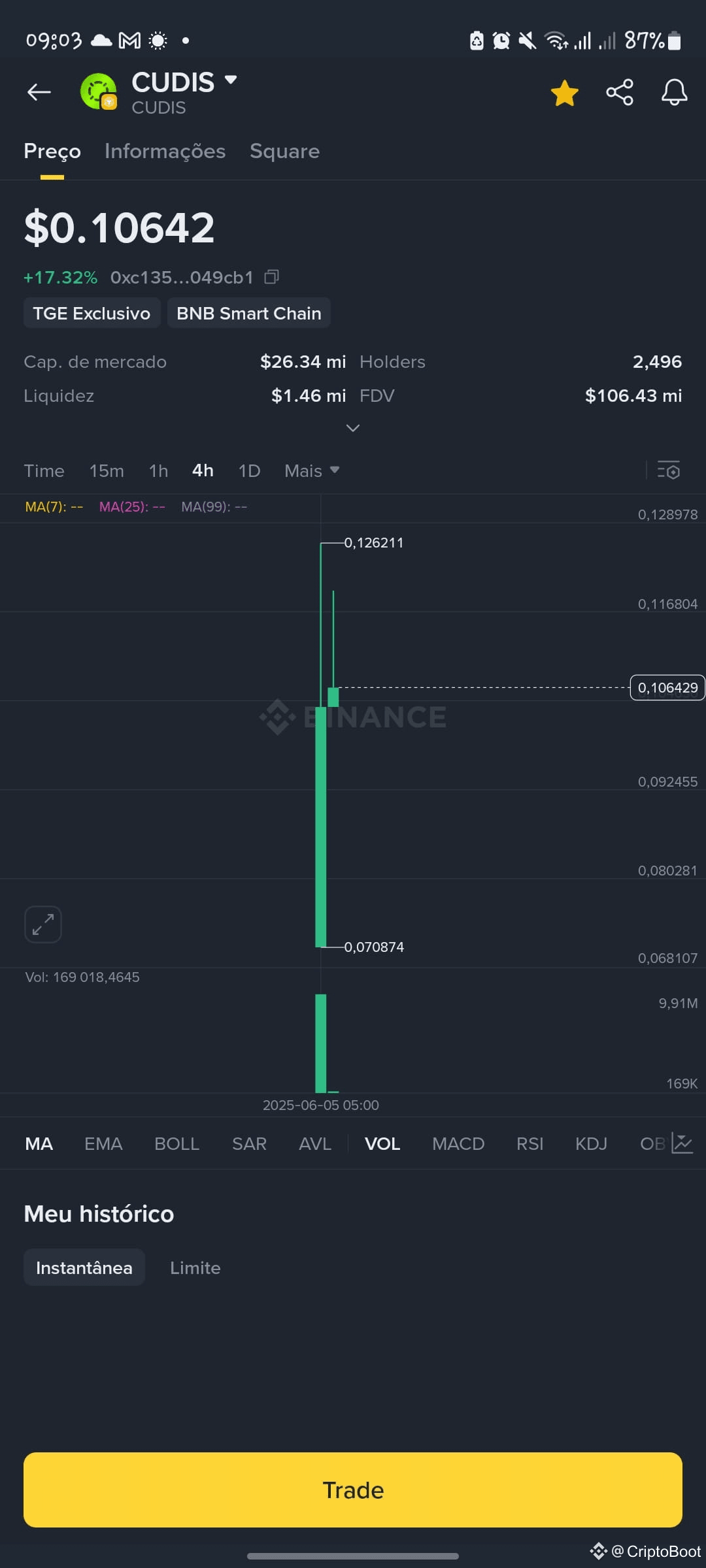Select the Time chart interval

[44, 470]
